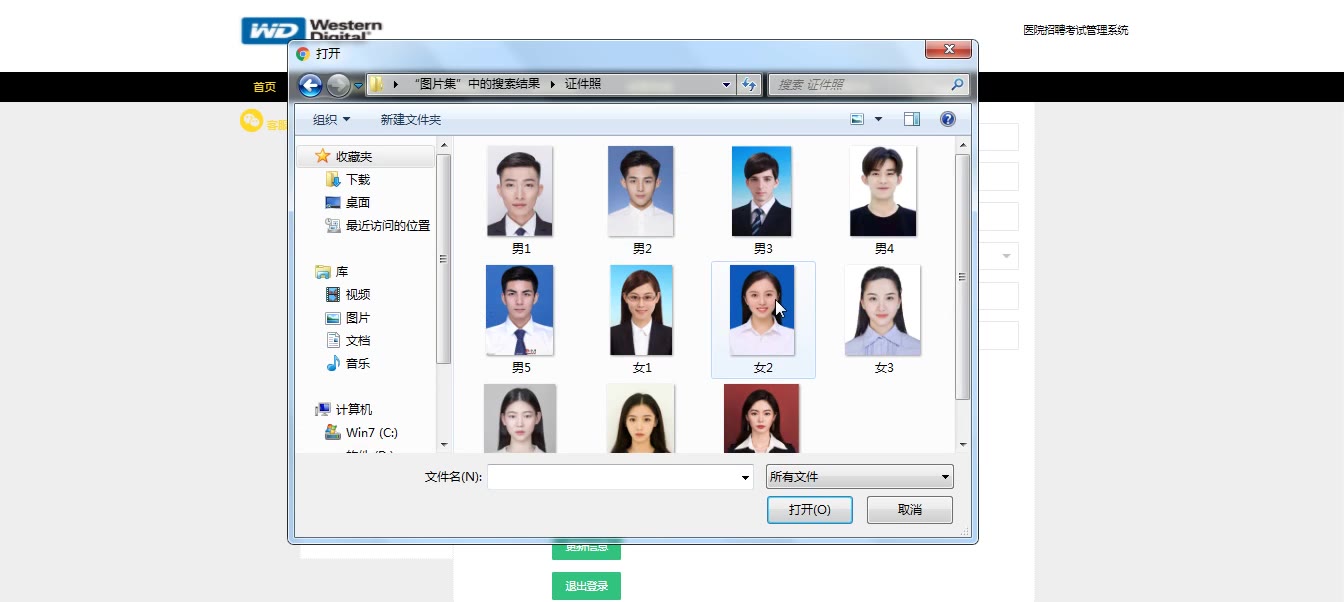Click the “图片集”中的搜索结果 breadcrumb segment

(x=476, y=85)
